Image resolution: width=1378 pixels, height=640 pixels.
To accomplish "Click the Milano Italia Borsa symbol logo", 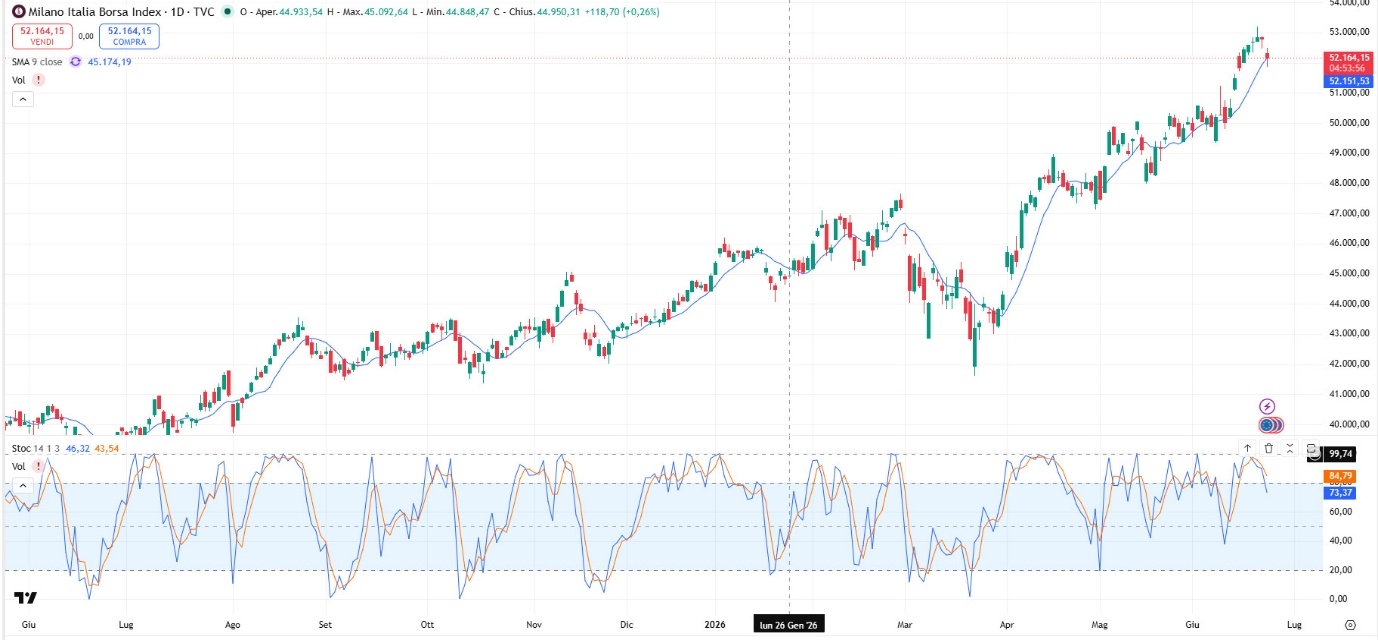I will pos(18,11).
